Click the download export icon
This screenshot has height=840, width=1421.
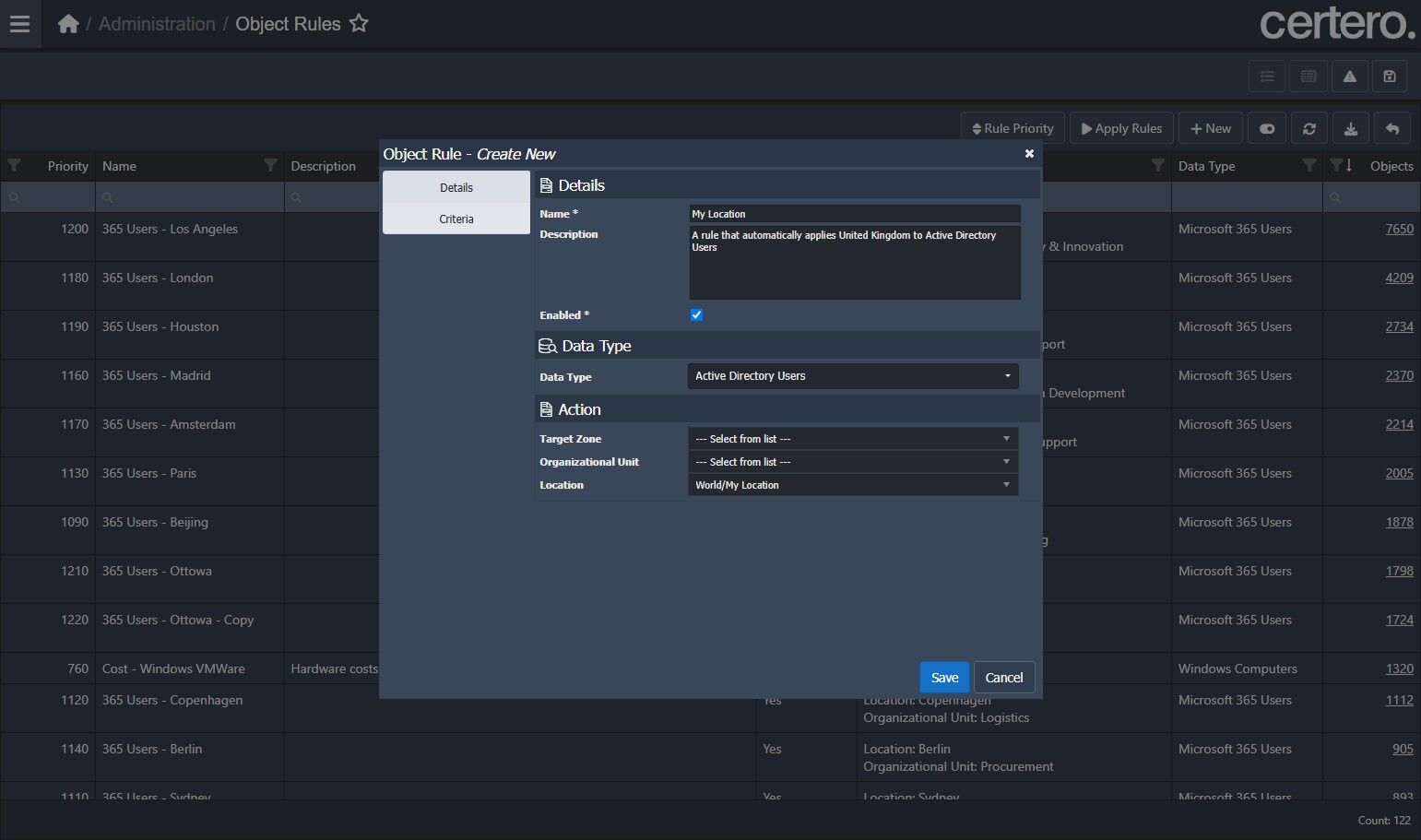point(1350,129)
